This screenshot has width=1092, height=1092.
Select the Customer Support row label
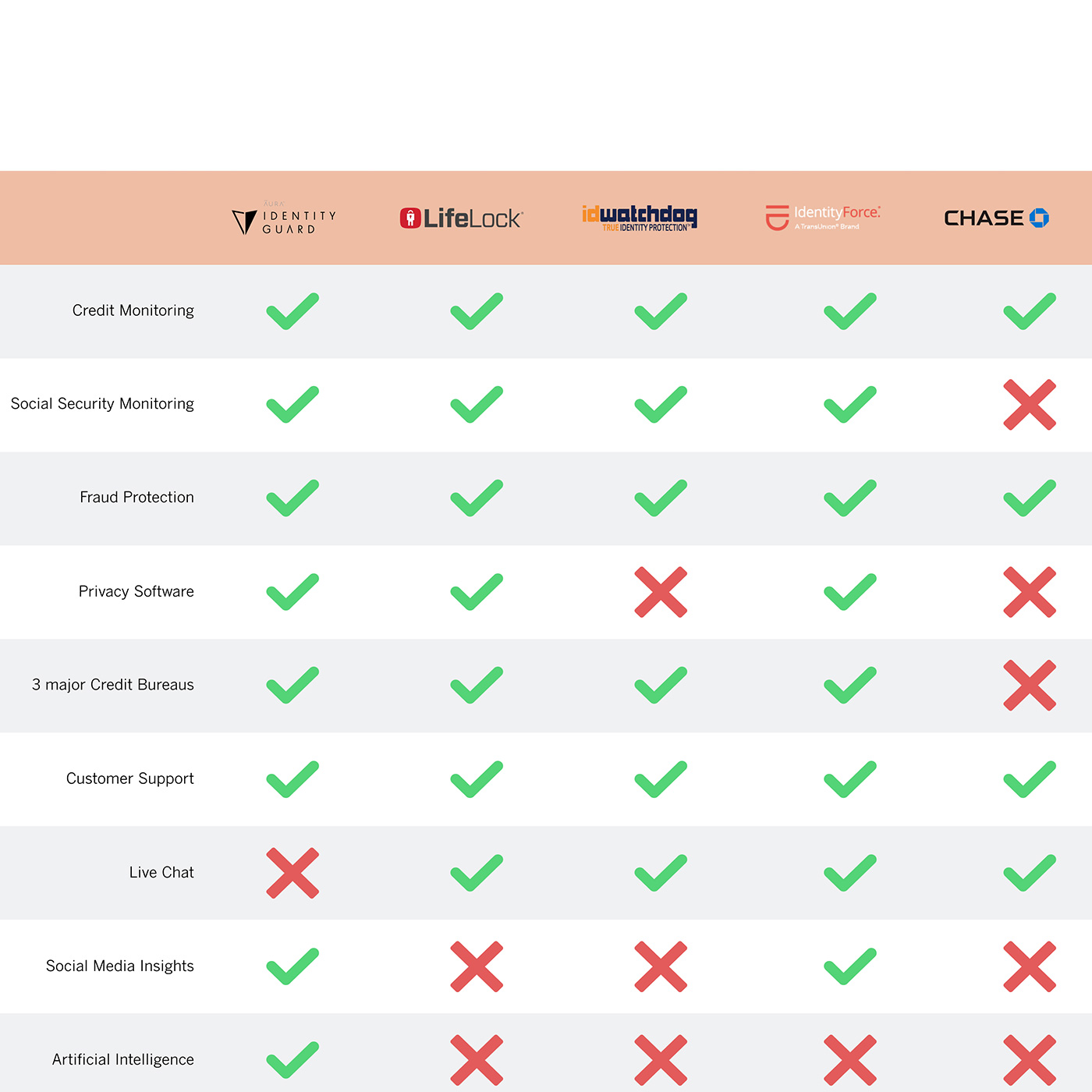(130, 778)
